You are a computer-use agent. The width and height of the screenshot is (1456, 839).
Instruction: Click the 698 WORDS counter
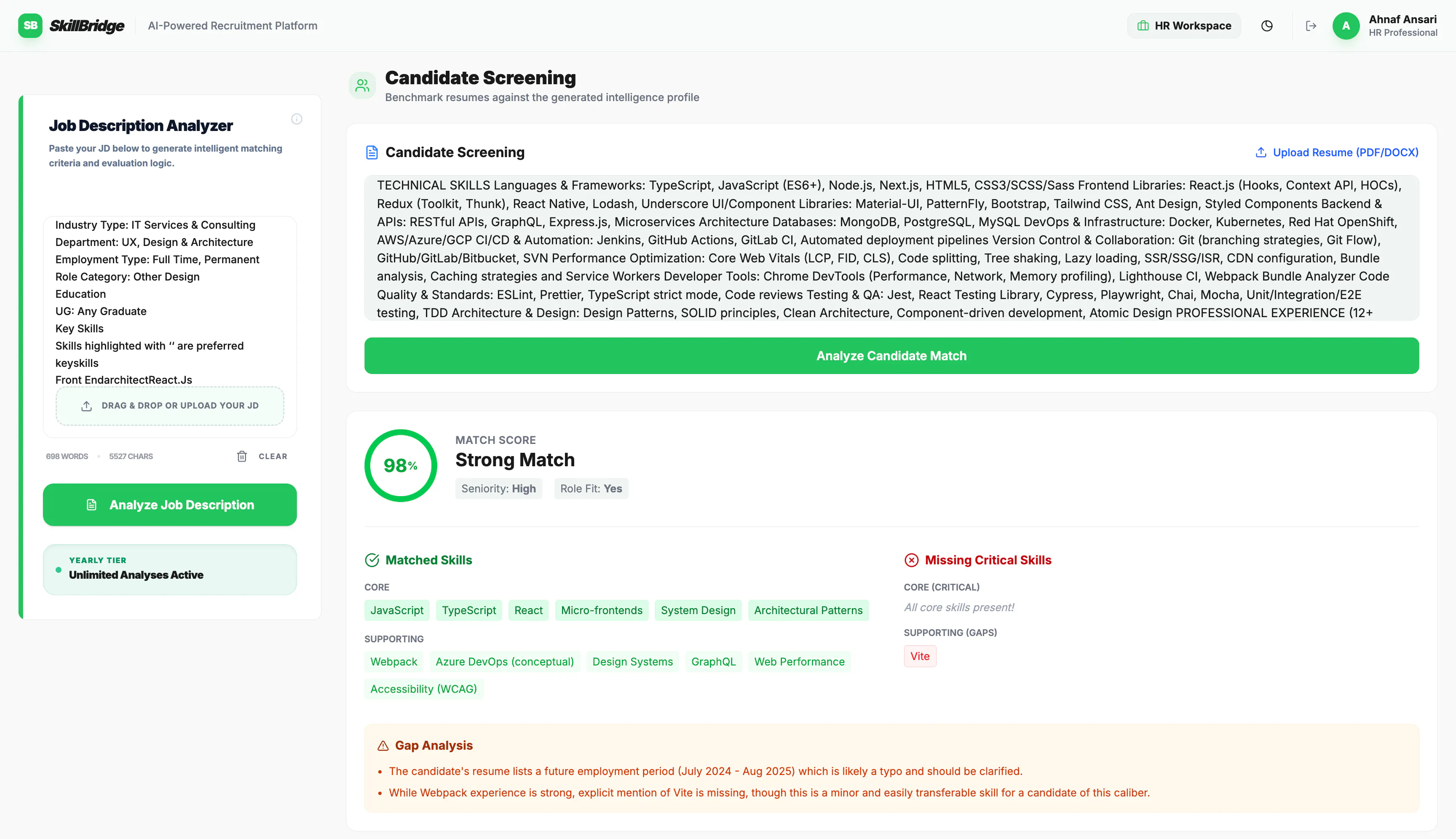[x=67, y=457]
